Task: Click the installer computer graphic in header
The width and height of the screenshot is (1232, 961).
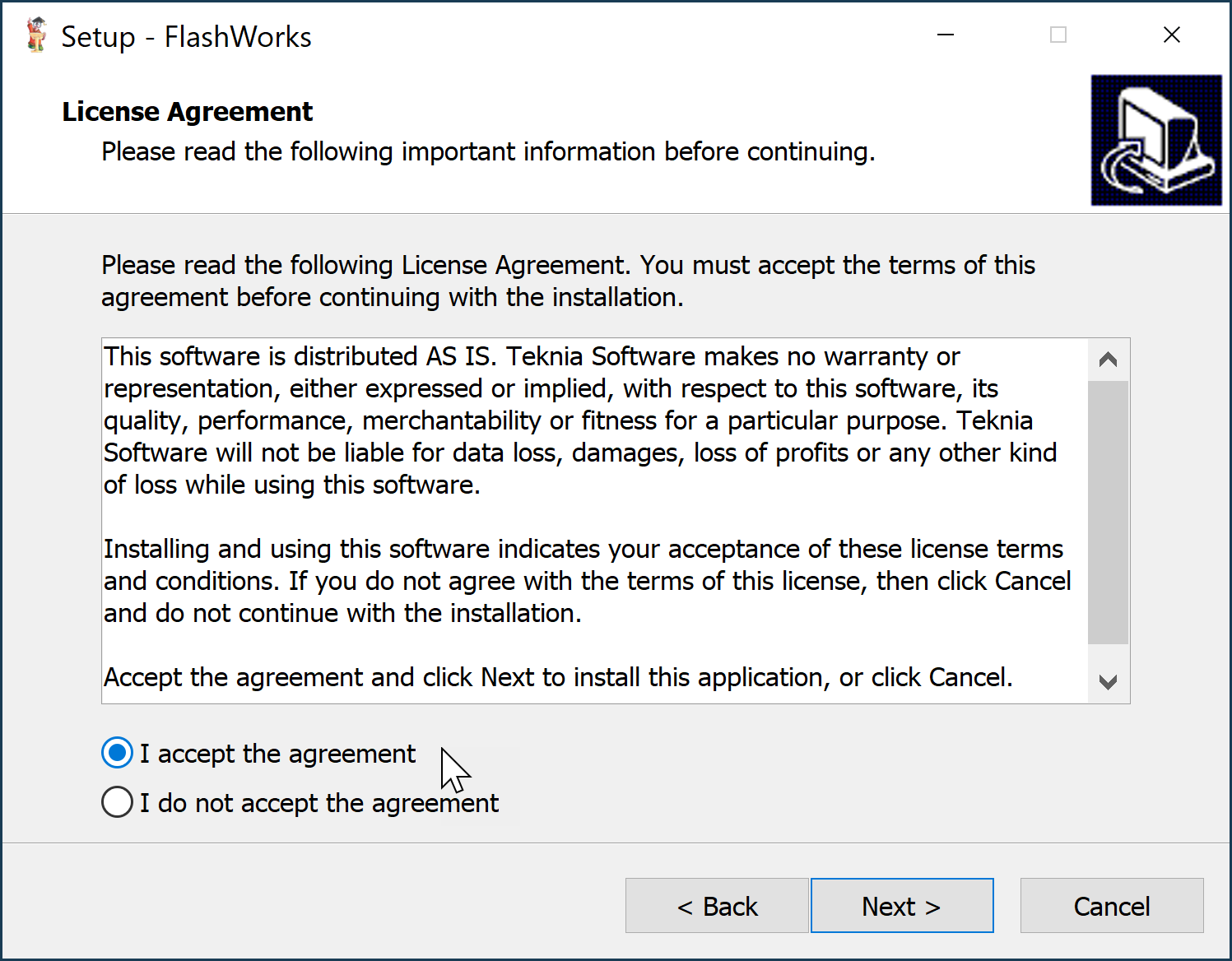Action: pyautogui.click(x=1155, y=140)
